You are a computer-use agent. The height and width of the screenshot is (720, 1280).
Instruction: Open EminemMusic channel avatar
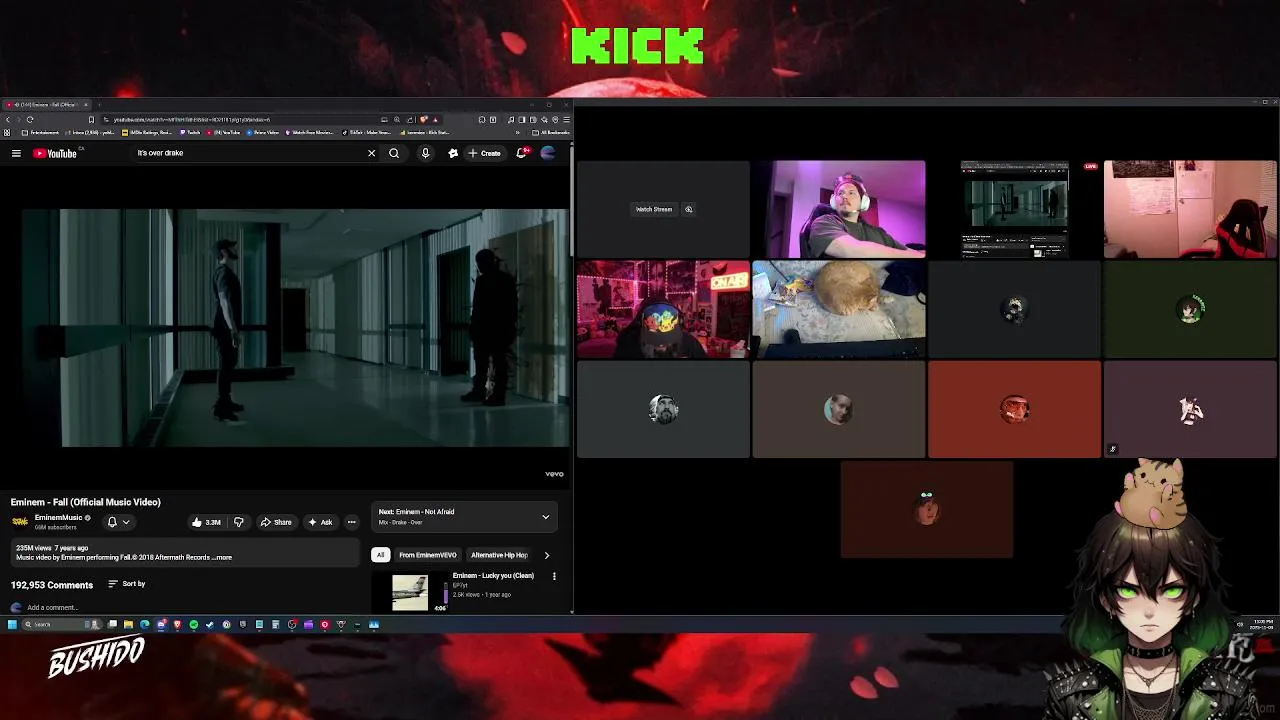pos(20,521)
